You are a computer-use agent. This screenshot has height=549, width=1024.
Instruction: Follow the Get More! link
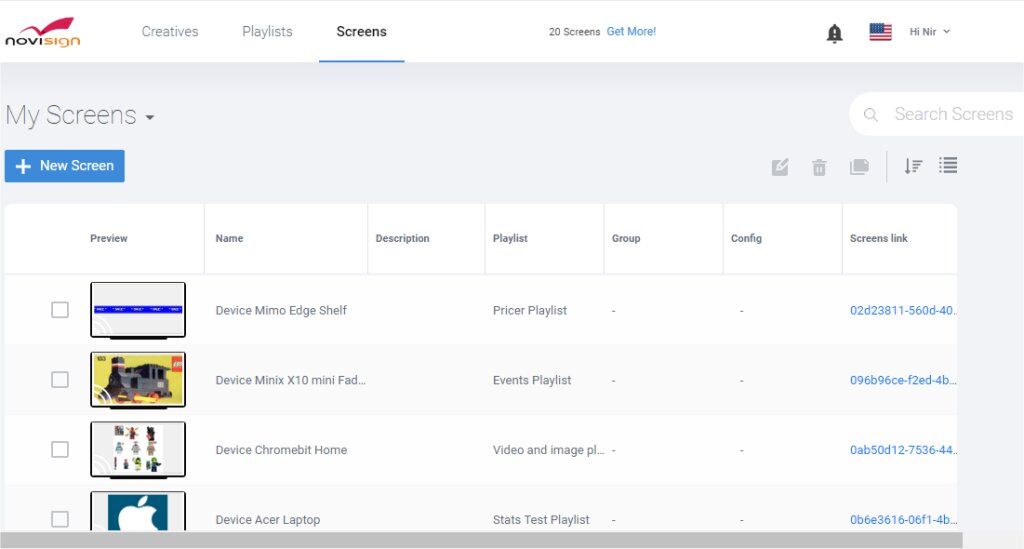631,32
